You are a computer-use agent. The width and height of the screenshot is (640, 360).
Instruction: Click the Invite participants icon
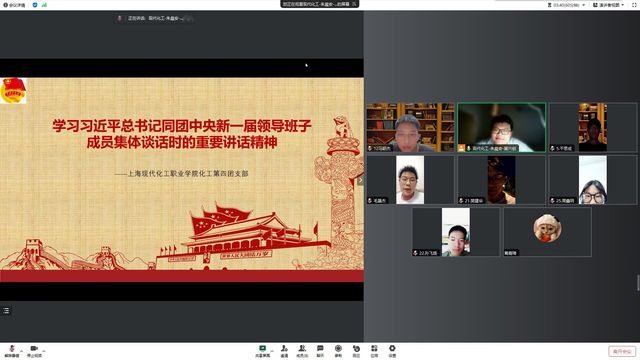(284, 349)
